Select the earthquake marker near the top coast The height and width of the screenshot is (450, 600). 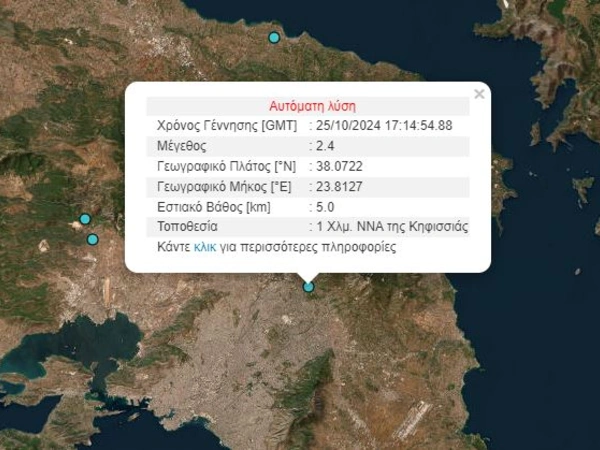(274, 38)
